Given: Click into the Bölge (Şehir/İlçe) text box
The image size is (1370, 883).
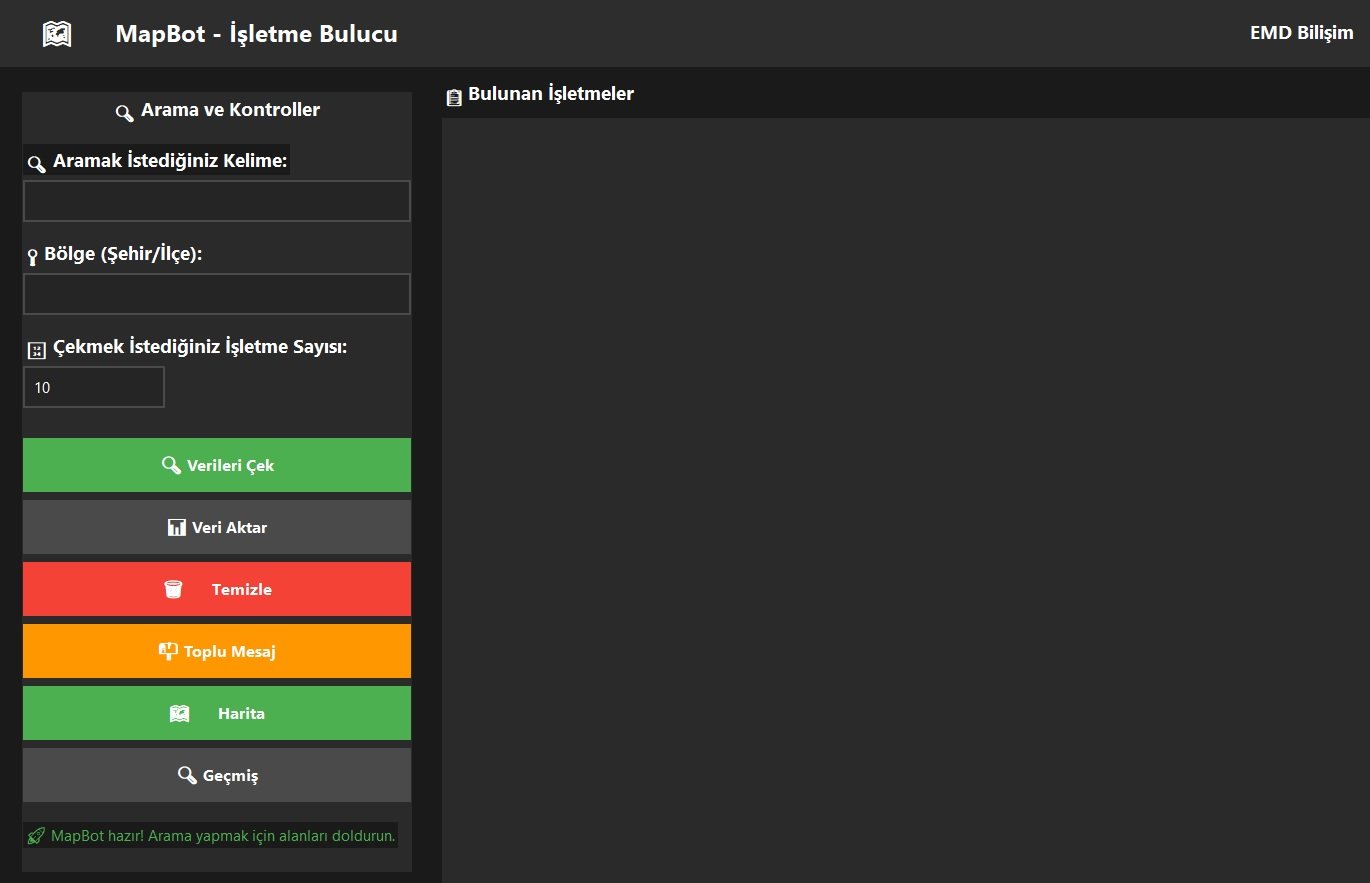Looking at the screenshot, I should tap(217, 294).
